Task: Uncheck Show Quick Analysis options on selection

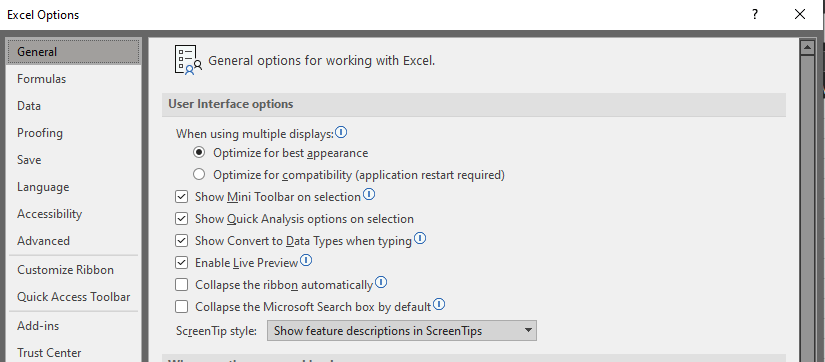Action: click(182, 218)
